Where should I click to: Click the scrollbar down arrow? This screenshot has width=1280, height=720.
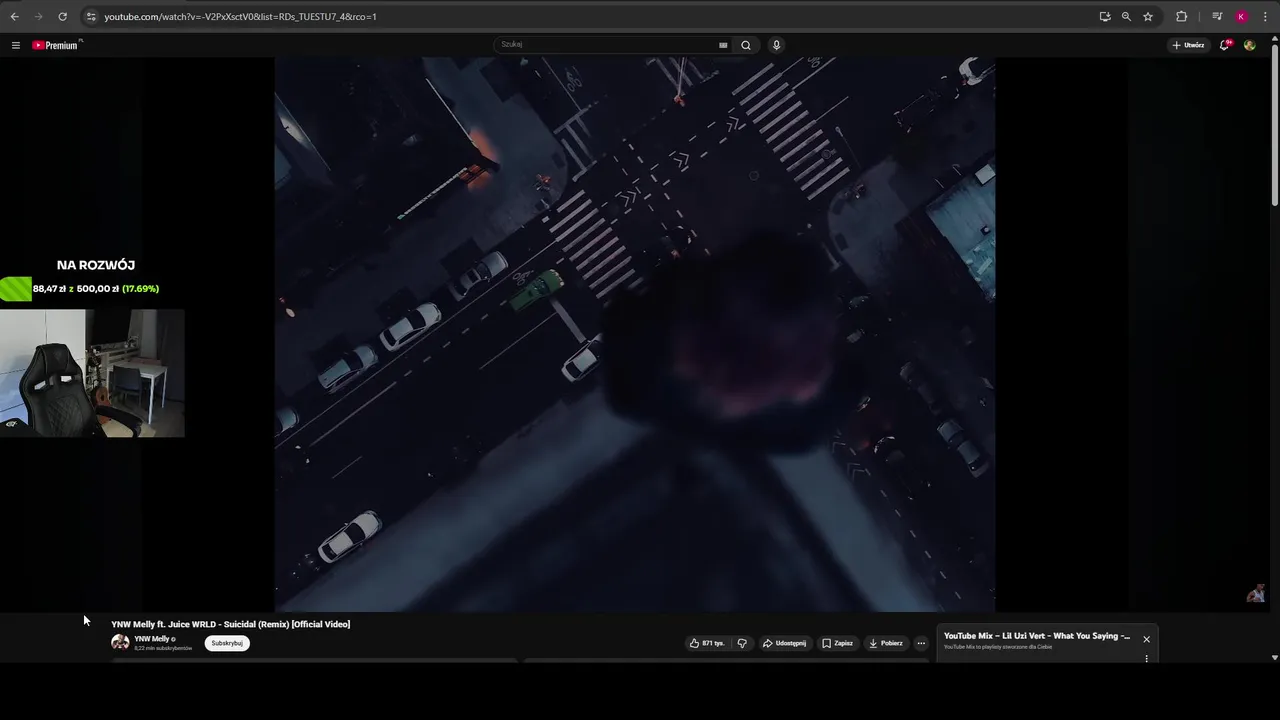pos(1275,657)
